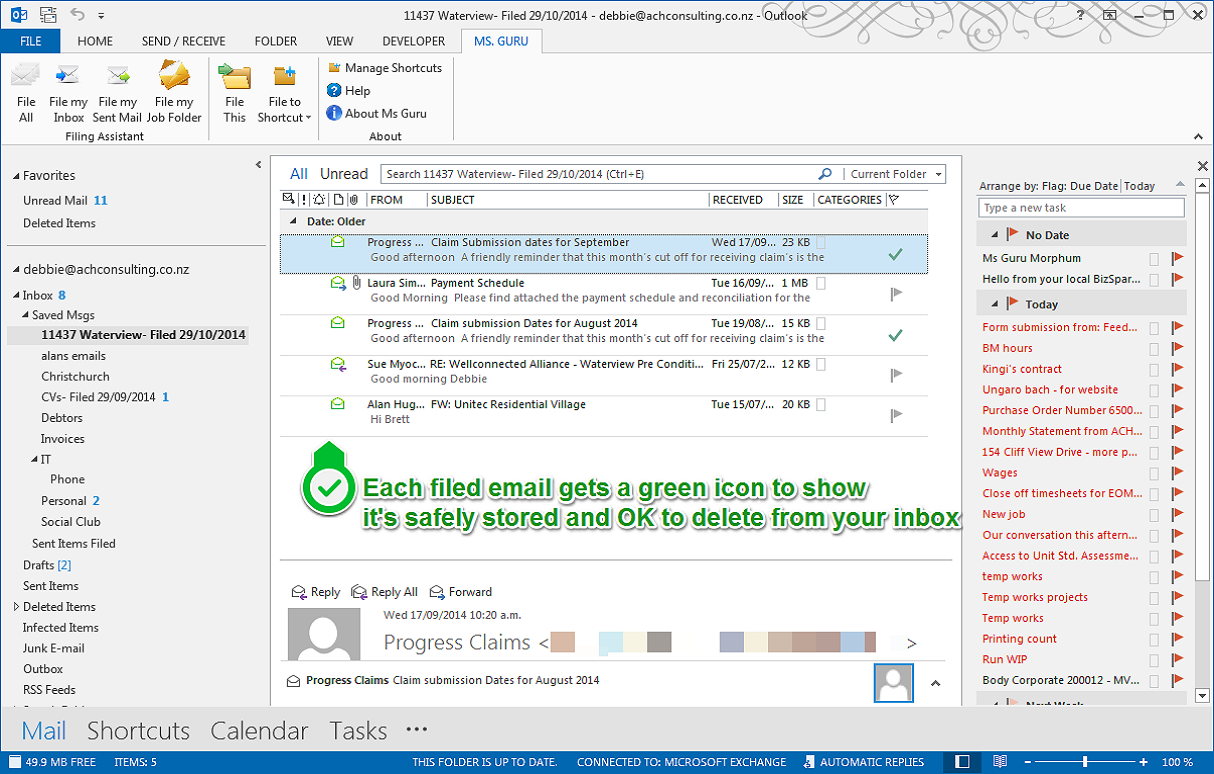Click the search magnifier icon
Viewport: 1214px width, 774px height.
(x=825, y=174)
